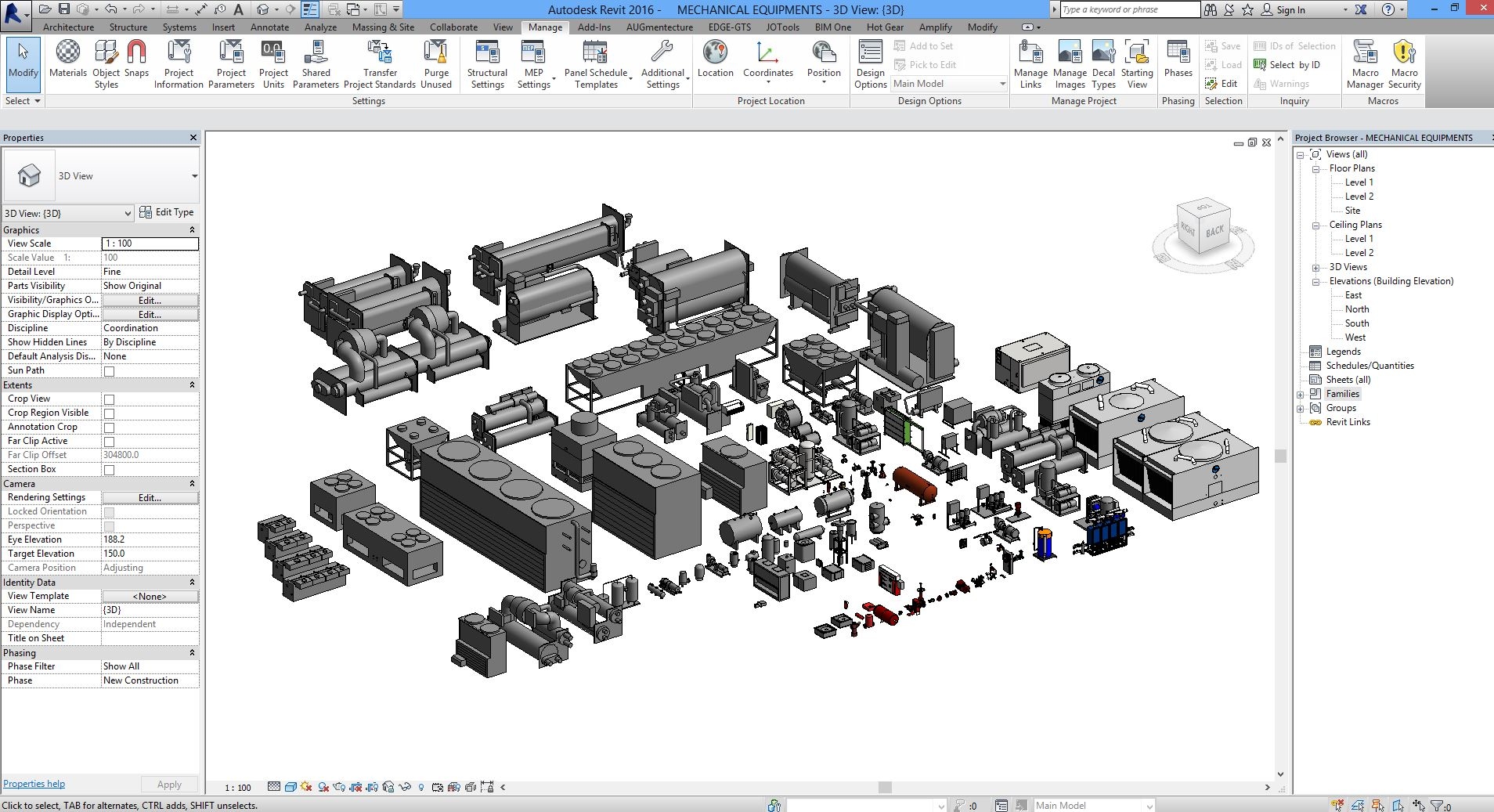This screenshot has width=1494, height=812.
Task: Toggle the Crop View checkbox
Action: (x=109, y=399)
